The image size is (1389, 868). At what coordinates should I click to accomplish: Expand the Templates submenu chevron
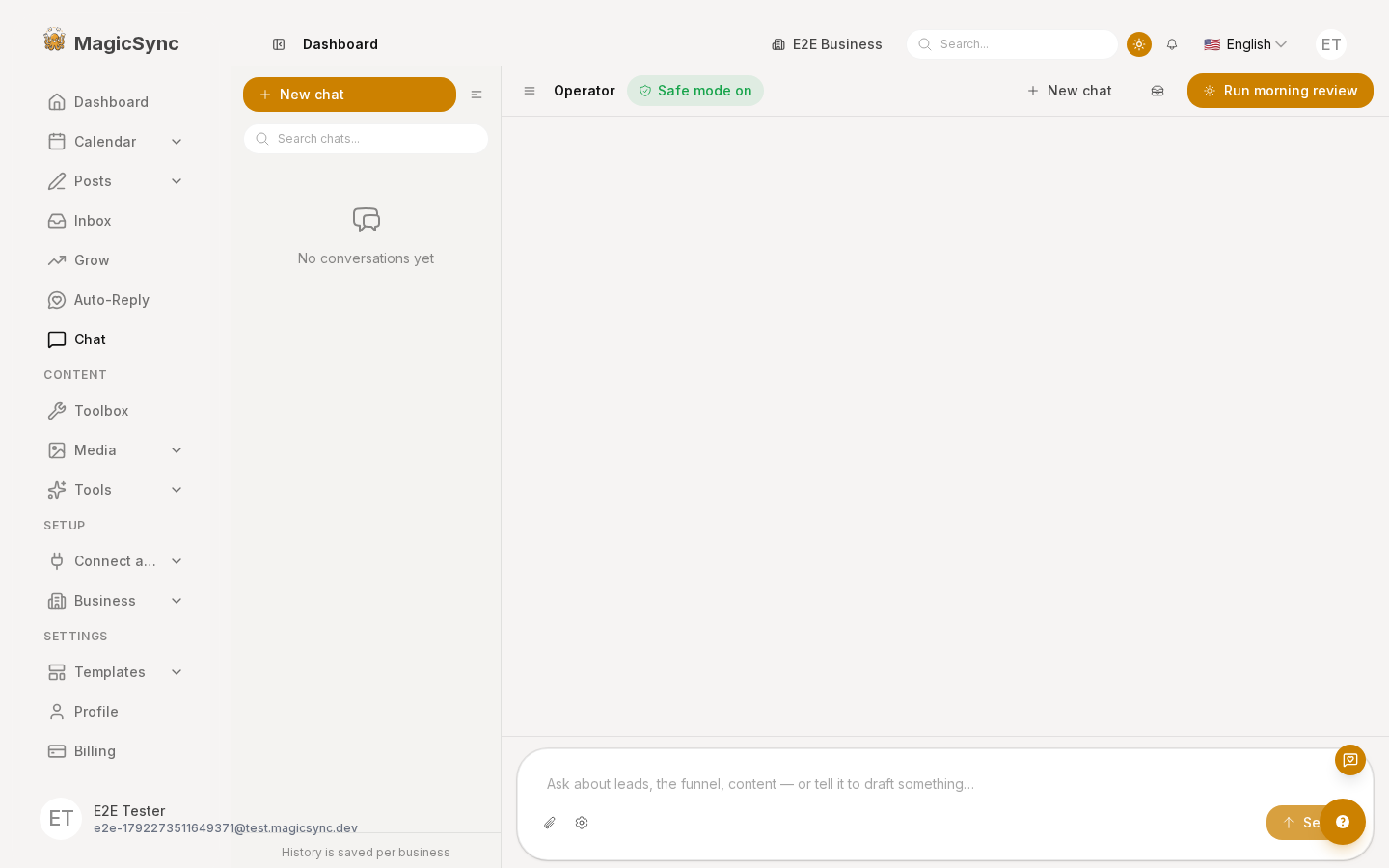pos(177,672)
